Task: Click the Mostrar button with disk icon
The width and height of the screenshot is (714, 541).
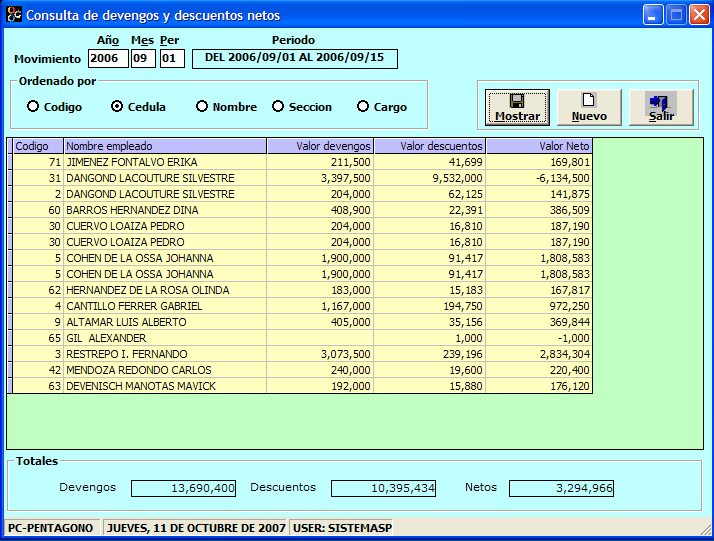Action: click(517, 107)
